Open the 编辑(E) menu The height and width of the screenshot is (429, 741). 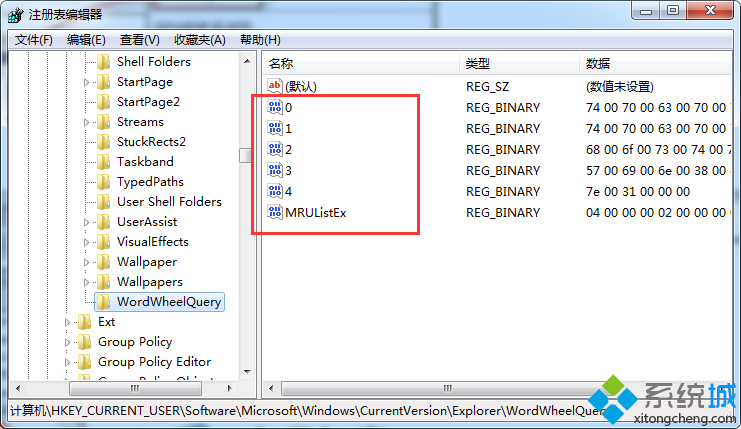(86, 40)
